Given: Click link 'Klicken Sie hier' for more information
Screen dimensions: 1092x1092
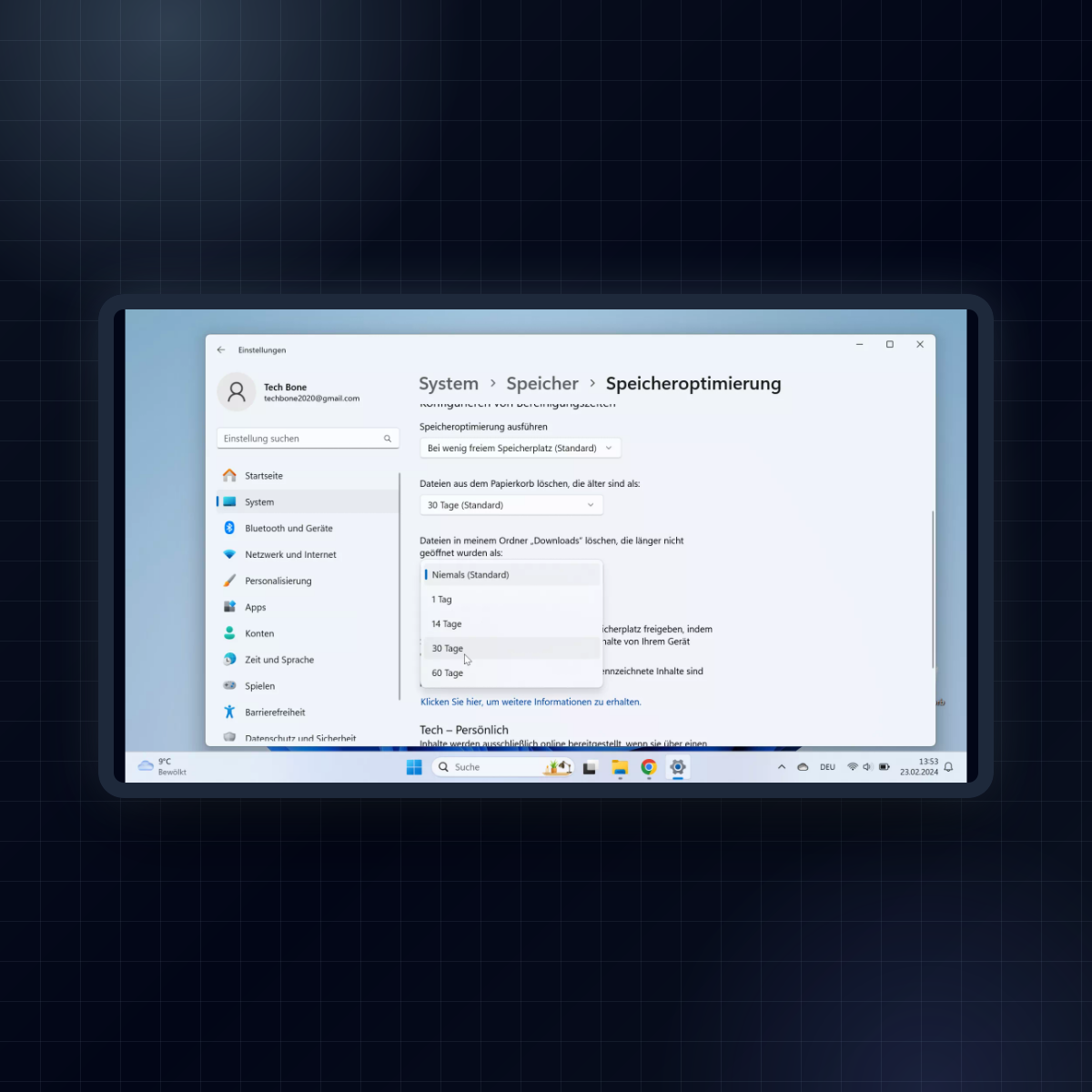Looking at the screenshot, I should 531,702.
